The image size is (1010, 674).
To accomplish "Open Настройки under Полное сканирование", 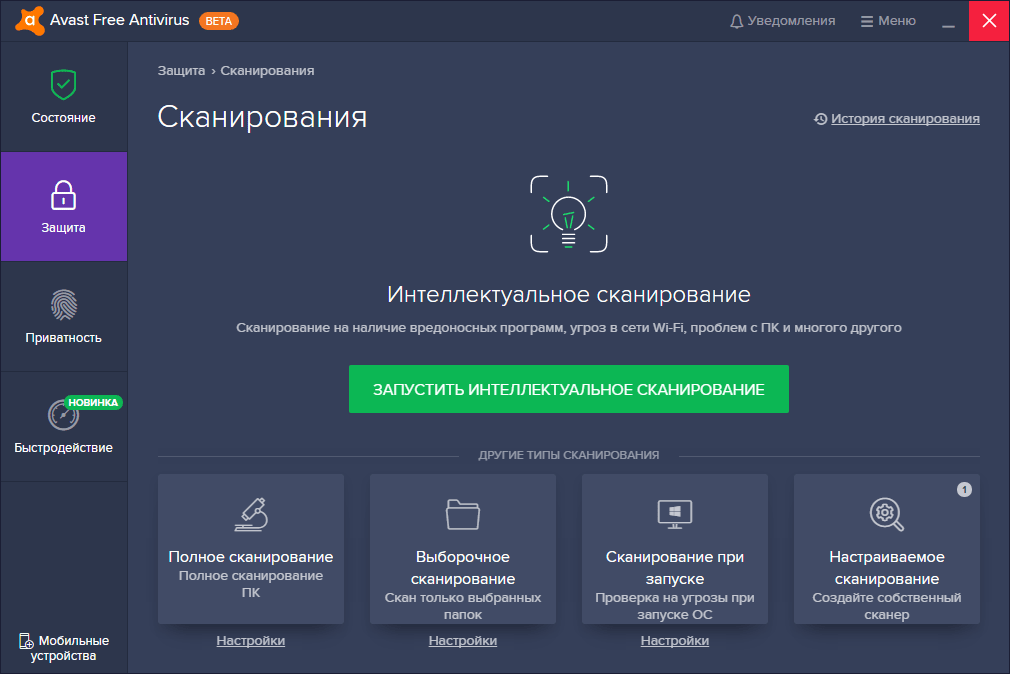I will 251,640.
